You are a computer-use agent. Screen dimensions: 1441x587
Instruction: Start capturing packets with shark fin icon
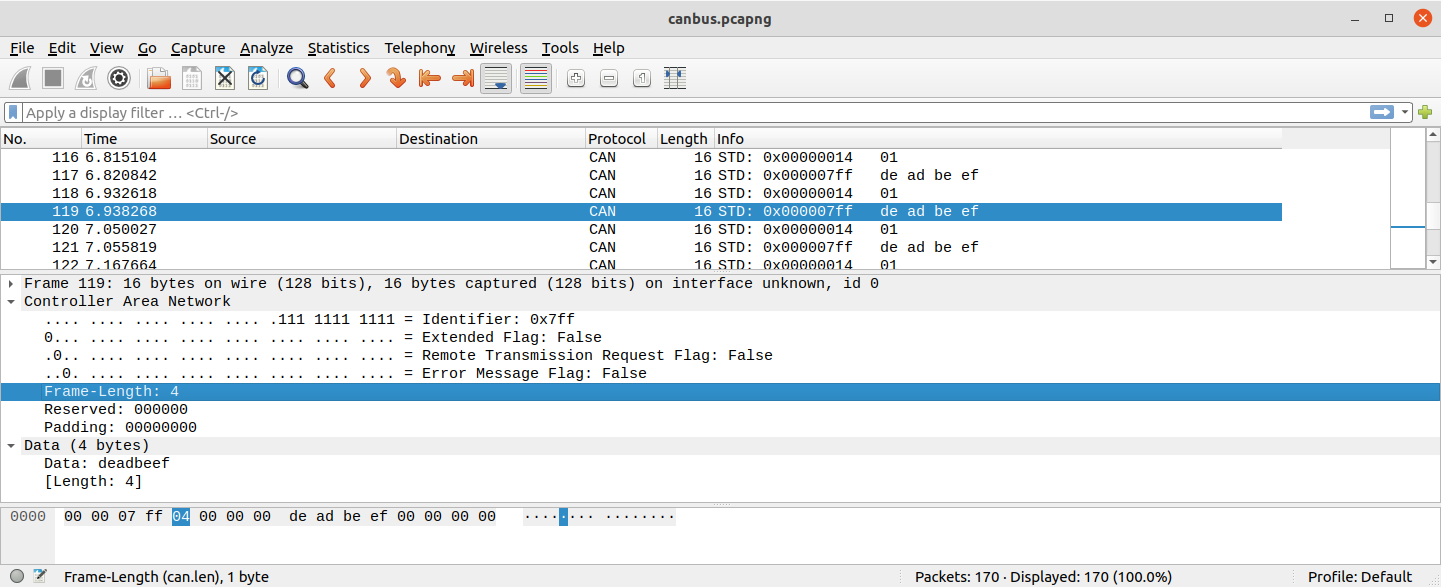point(22,78)
